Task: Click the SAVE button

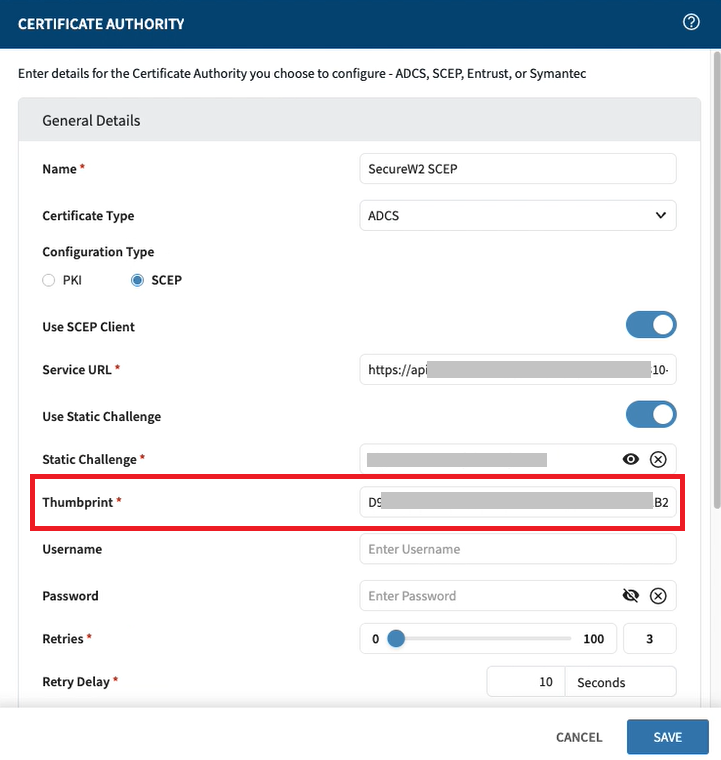Action: (x=667, y=737)
